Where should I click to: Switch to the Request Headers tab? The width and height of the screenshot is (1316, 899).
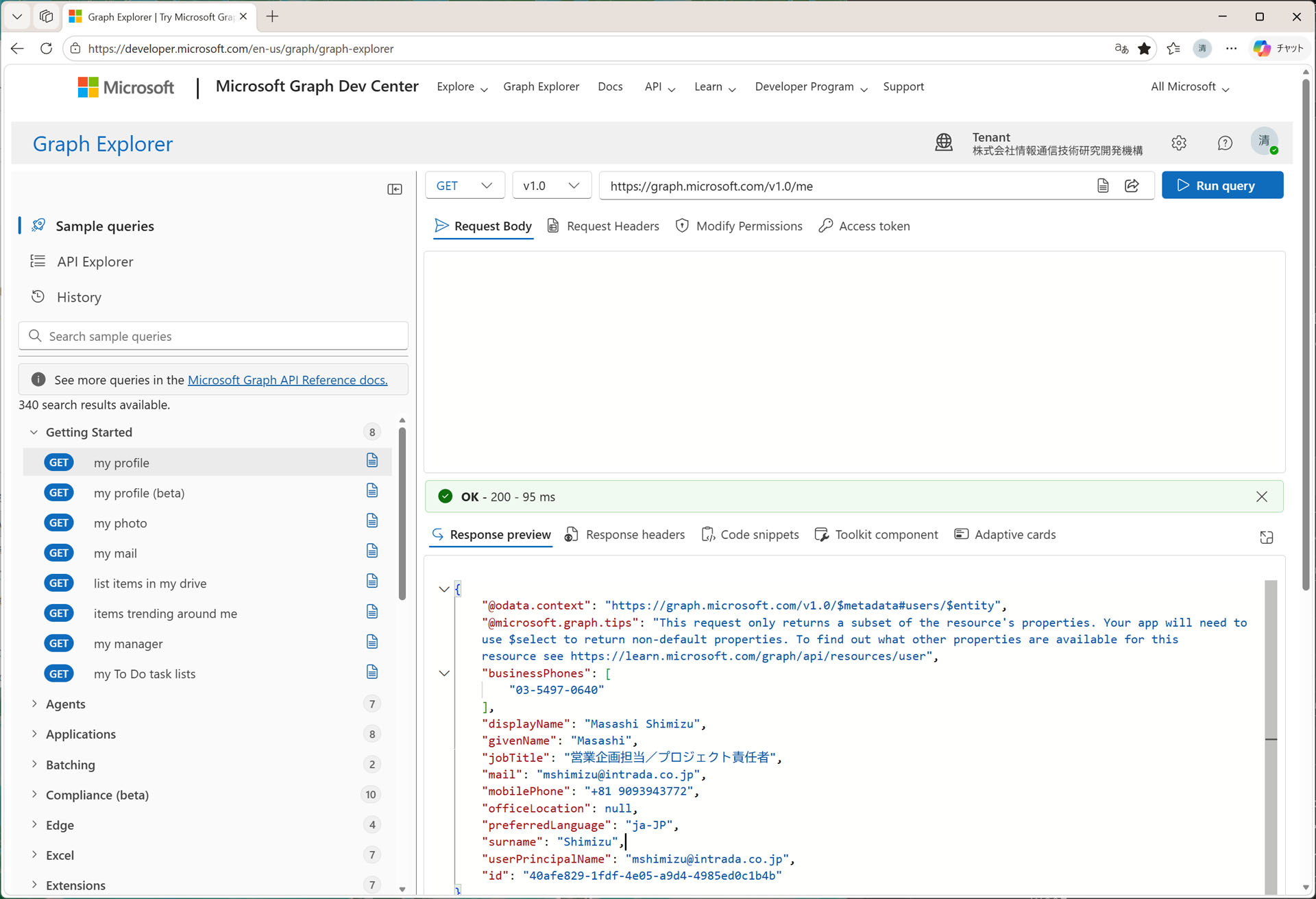[x=603, y=226]
